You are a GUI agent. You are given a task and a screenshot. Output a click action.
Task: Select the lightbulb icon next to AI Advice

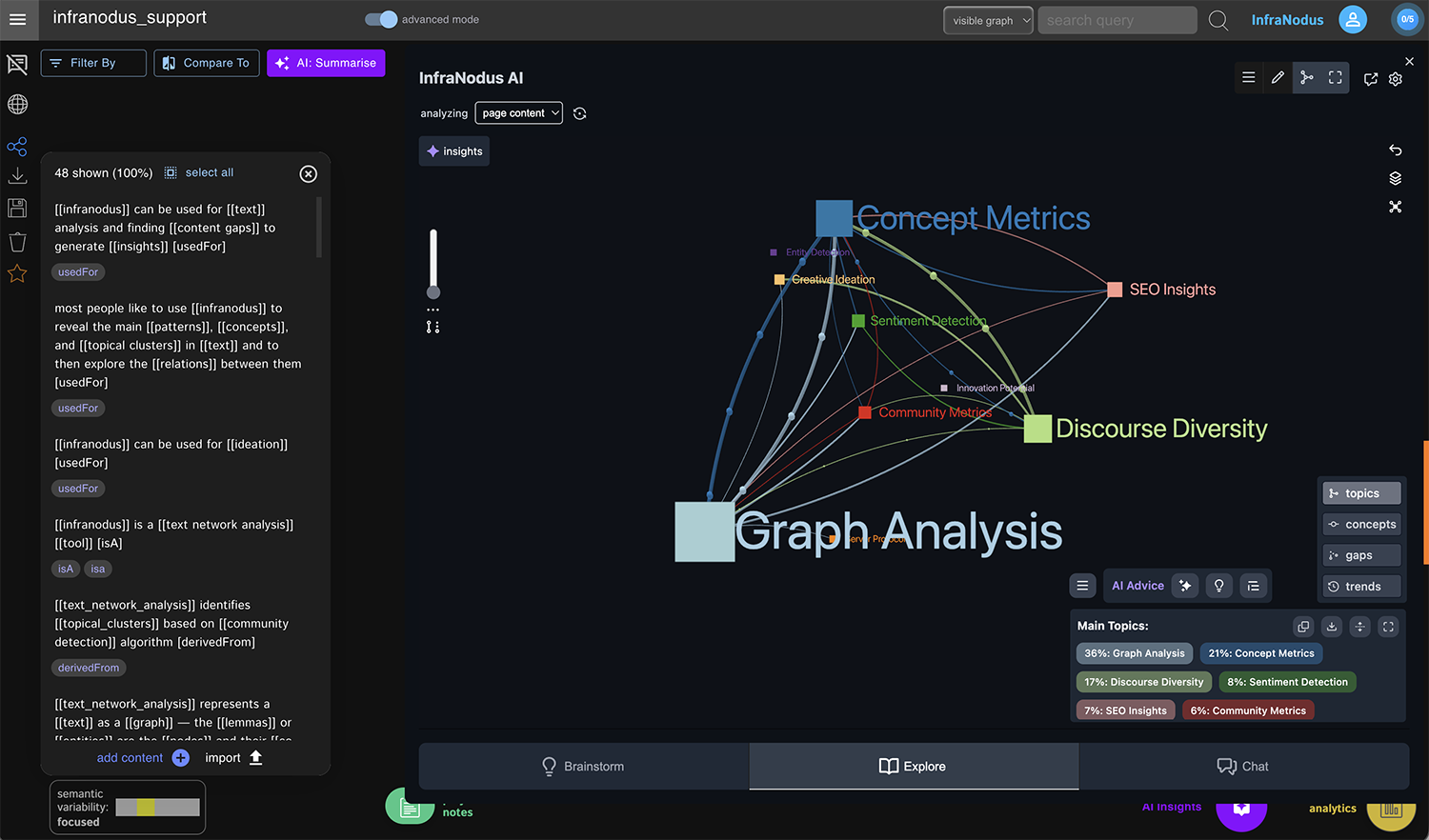click(x=1218, y=585)
